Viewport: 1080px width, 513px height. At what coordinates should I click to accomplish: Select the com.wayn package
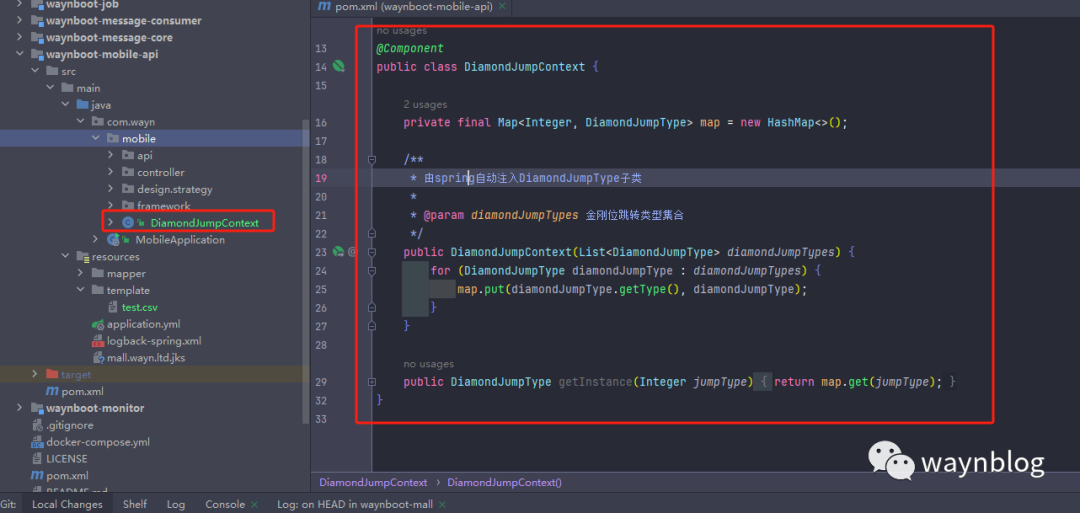pos(131,122)
